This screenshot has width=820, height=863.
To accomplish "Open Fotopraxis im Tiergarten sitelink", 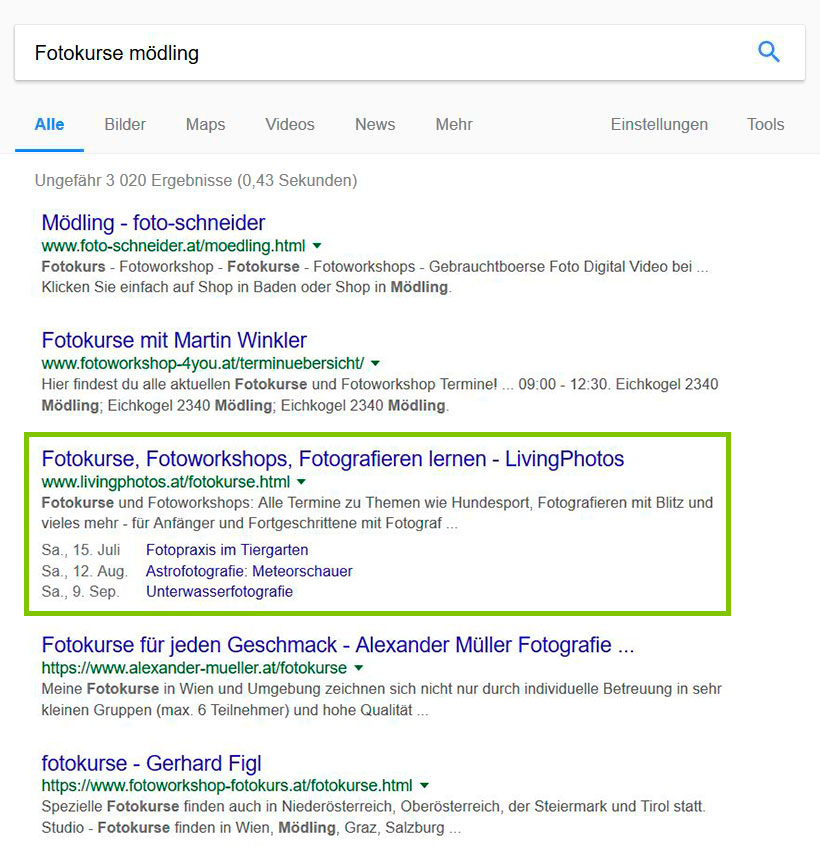I will [227, 550].
